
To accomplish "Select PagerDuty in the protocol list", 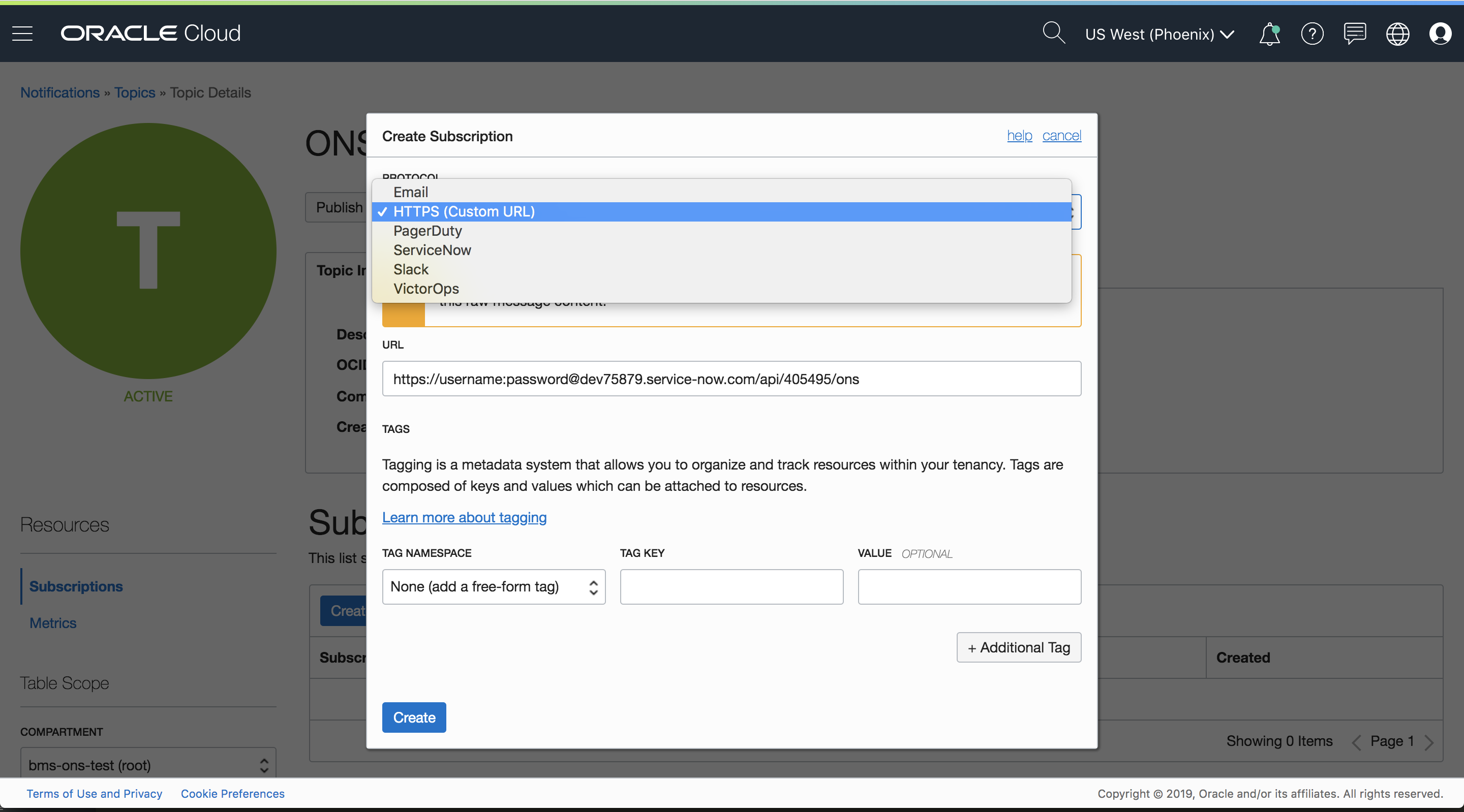I will pyautogui.click(x=428, y=231).
